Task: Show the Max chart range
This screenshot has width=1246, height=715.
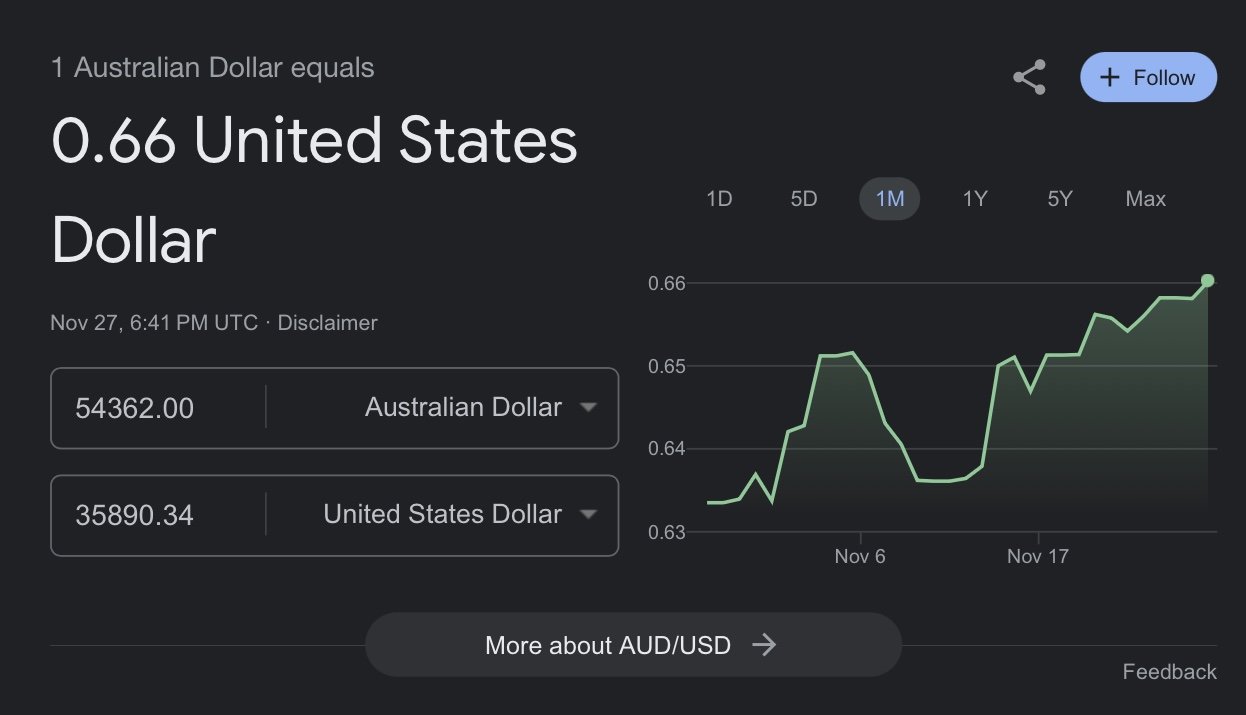Action: [1146, 199]
